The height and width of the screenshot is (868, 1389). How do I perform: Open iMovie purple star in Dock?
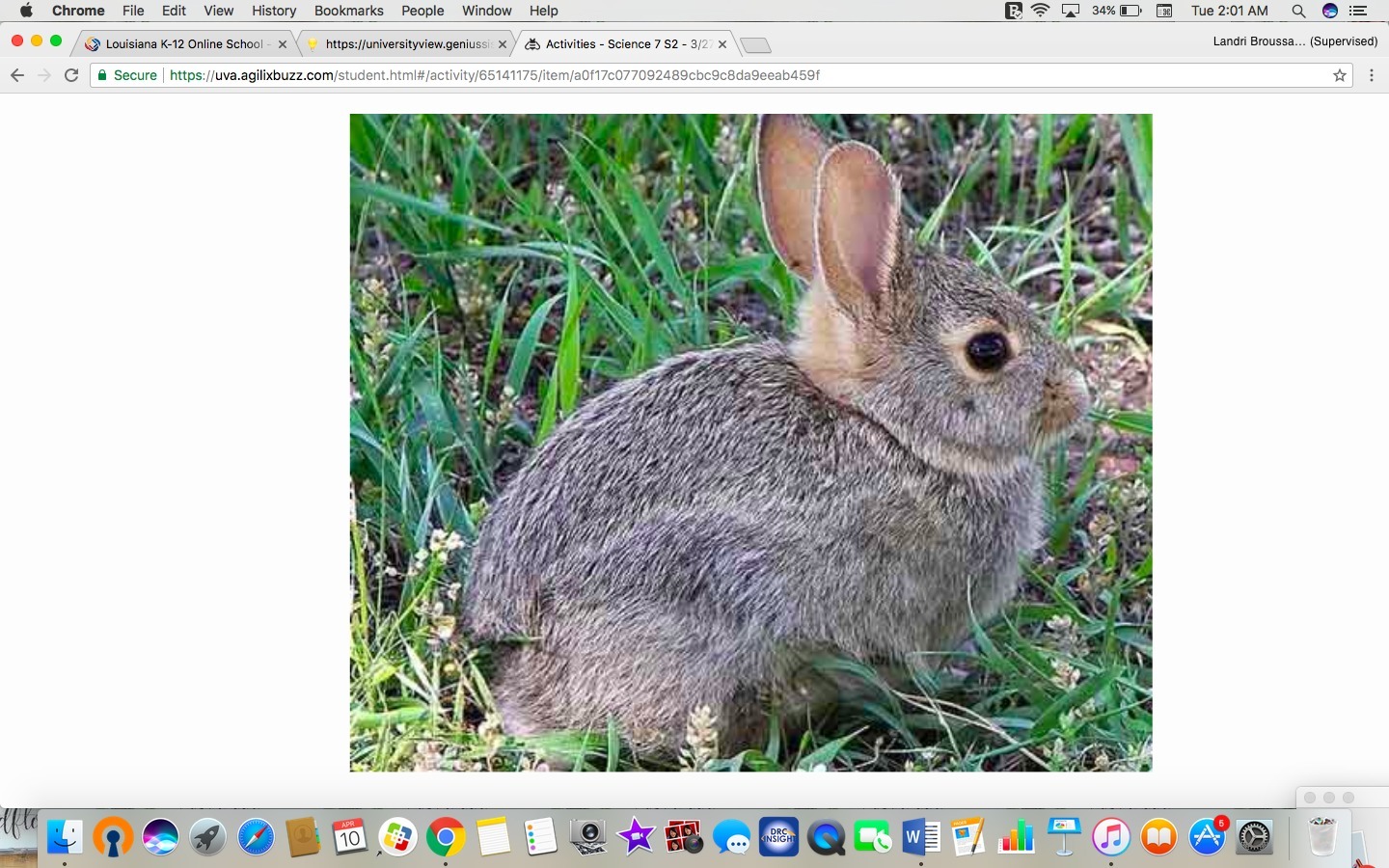pyautogui.click(x=636, y=837)
